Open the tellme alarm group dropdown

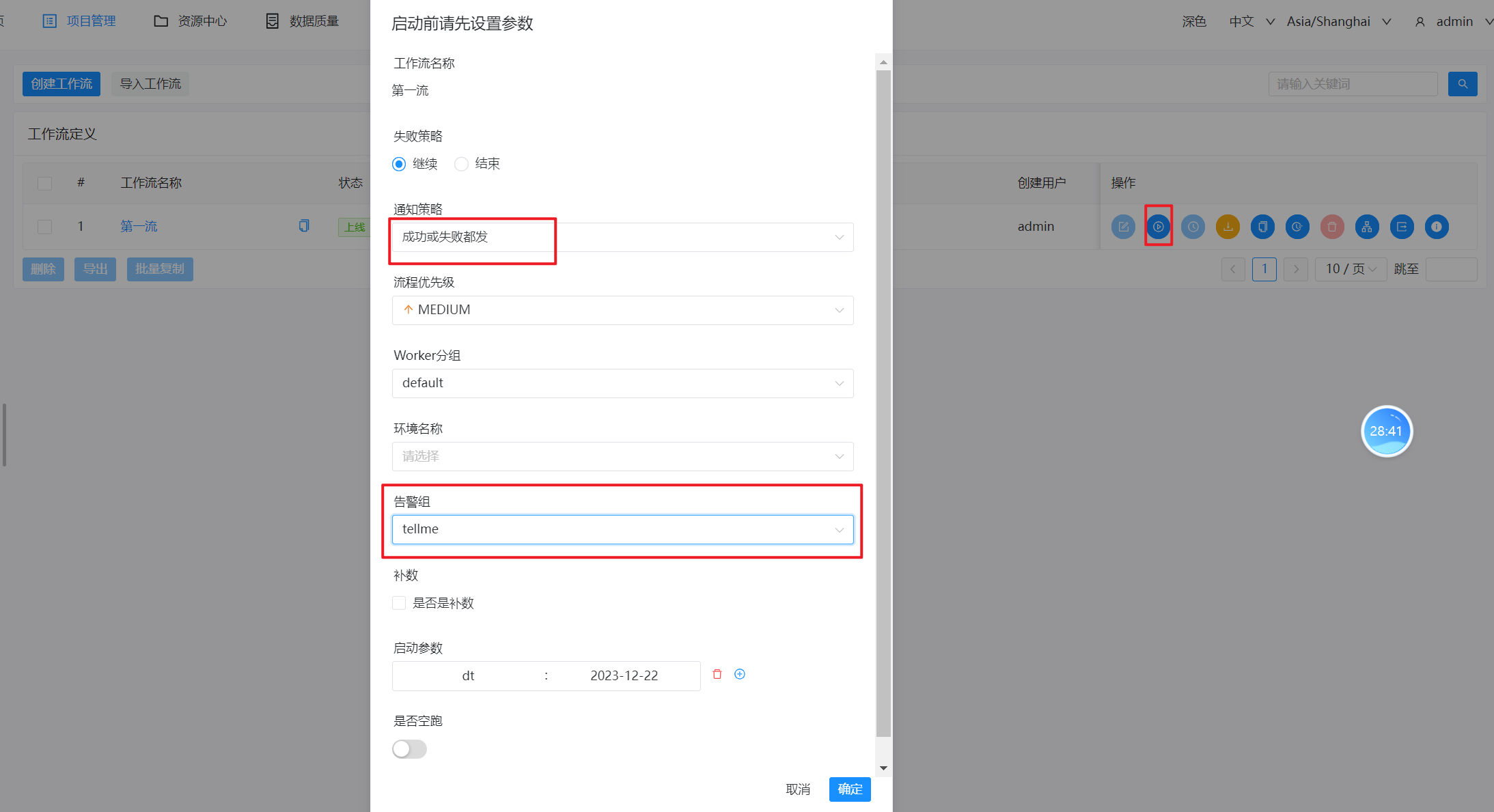(x=622, y=530)
